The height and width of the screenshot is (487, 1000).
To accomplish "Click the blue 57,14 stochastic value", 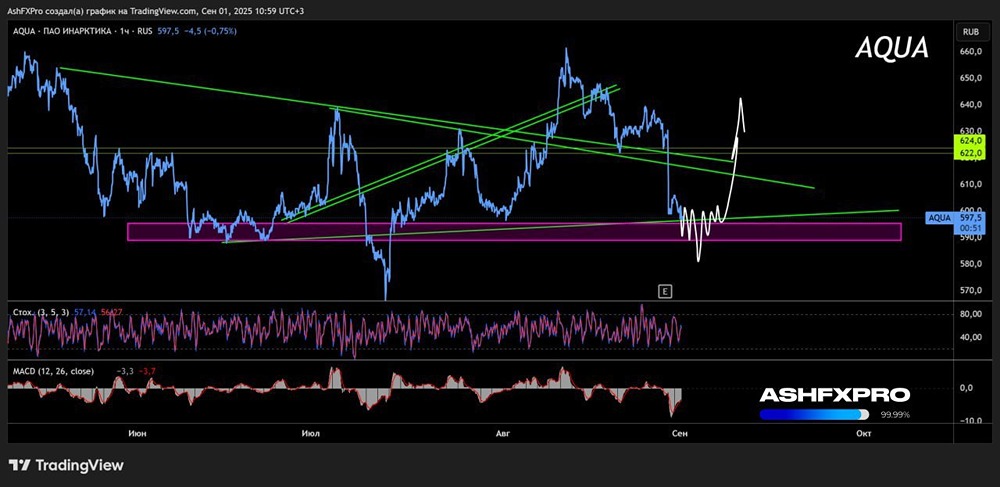I will (x=85, y=312).
